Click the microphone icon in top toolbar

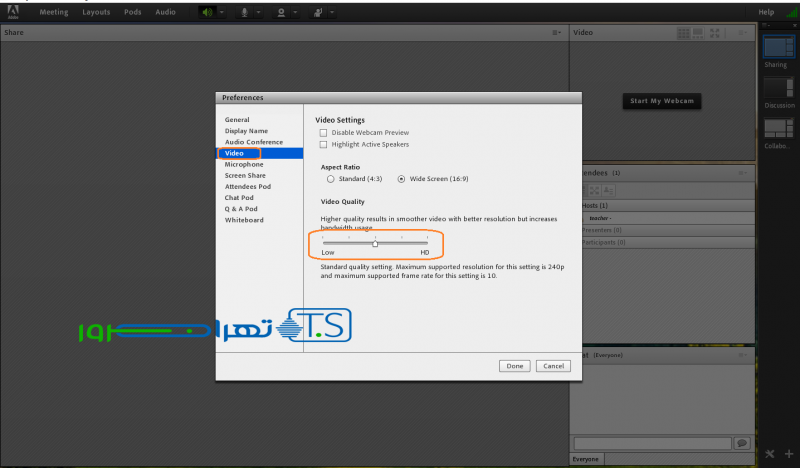click(x=245, y=12)
